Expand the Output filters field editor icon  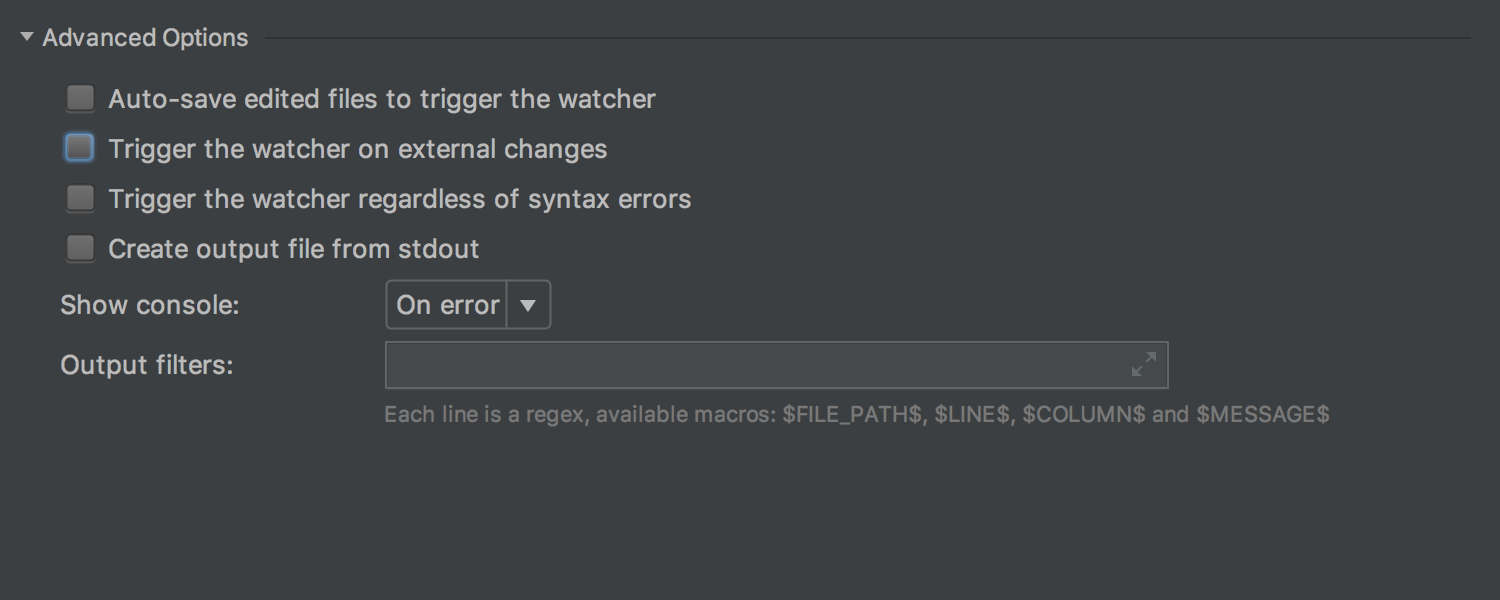(1143, 364)
